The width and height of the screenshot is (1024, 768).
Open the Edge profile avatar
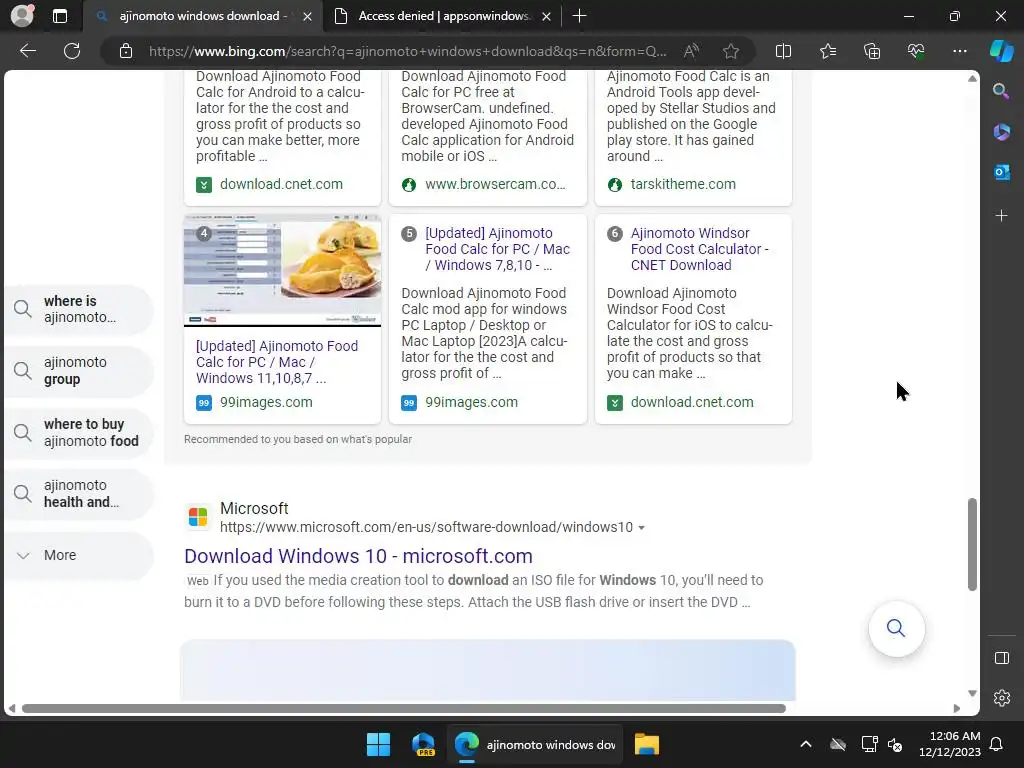(x=22, y=16)
